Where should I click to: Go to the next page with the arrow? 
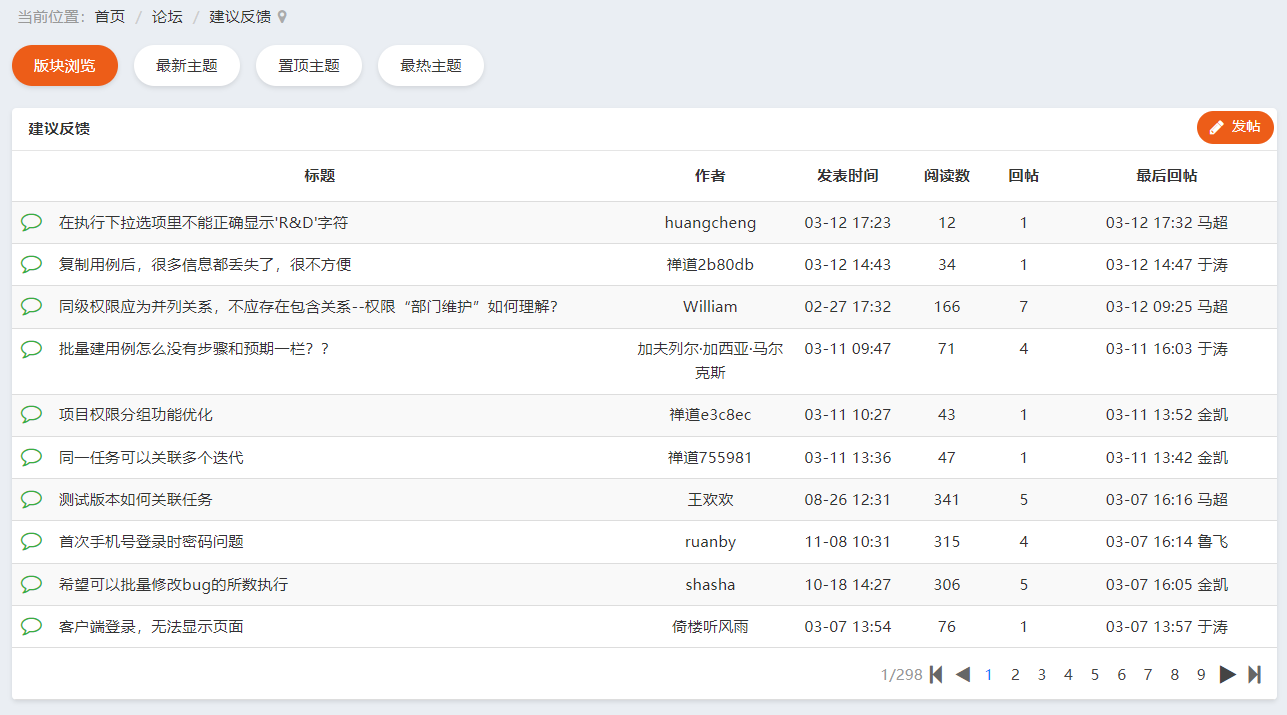[x=1228, y=674]
